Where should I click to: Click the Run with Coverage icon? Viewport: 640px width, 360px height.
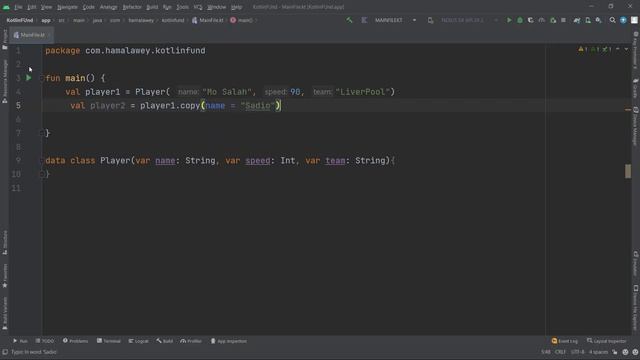[x=531, y=20]
